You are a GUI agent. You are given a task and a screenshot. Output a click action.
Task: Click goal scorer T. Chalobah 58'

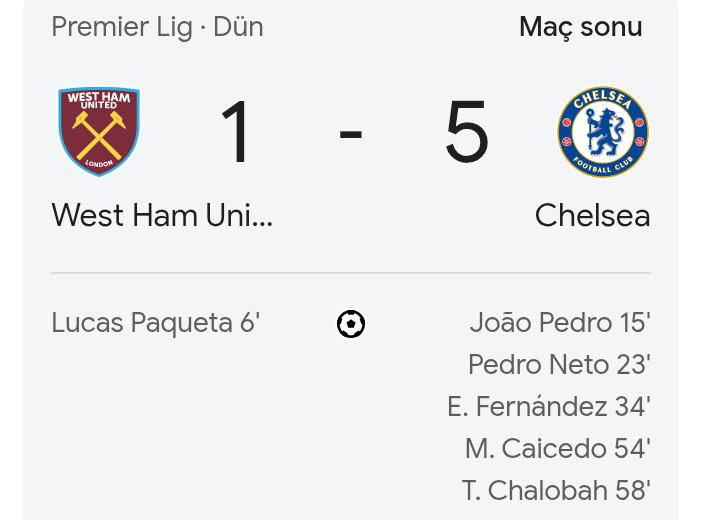(556, 490)
